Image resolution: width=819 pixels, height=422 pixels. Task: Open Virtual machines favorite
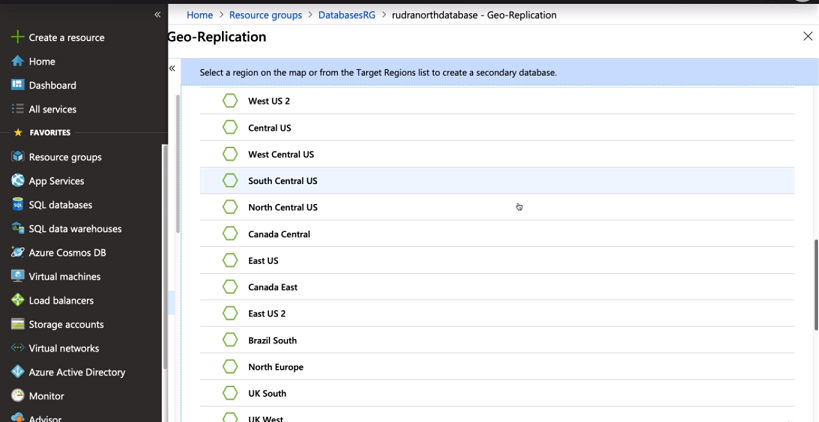pyautogui.click(x=65, y=276)
